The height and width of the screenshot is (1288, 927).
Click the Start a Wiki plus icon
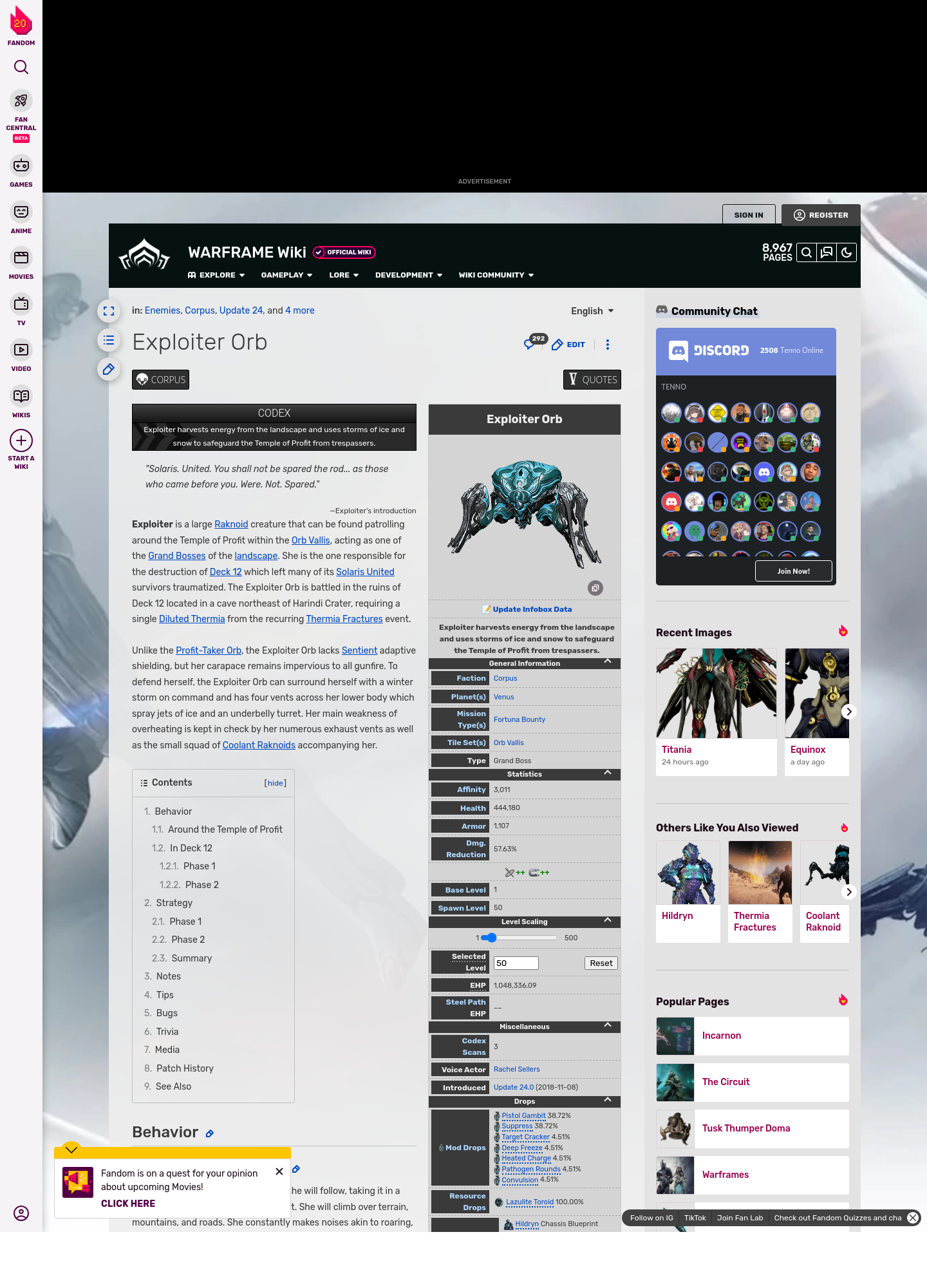coord(21,440)
